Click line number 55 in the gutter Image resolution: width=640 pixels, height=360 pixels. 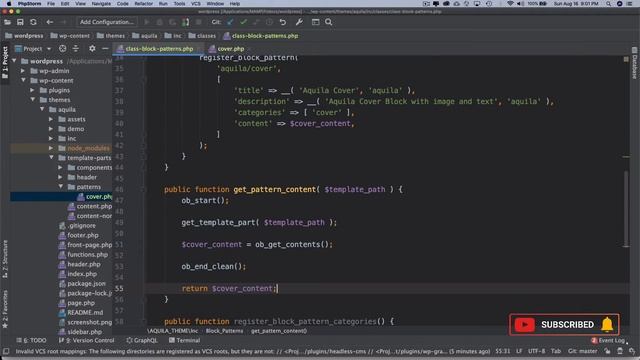(x=119, y=289)
